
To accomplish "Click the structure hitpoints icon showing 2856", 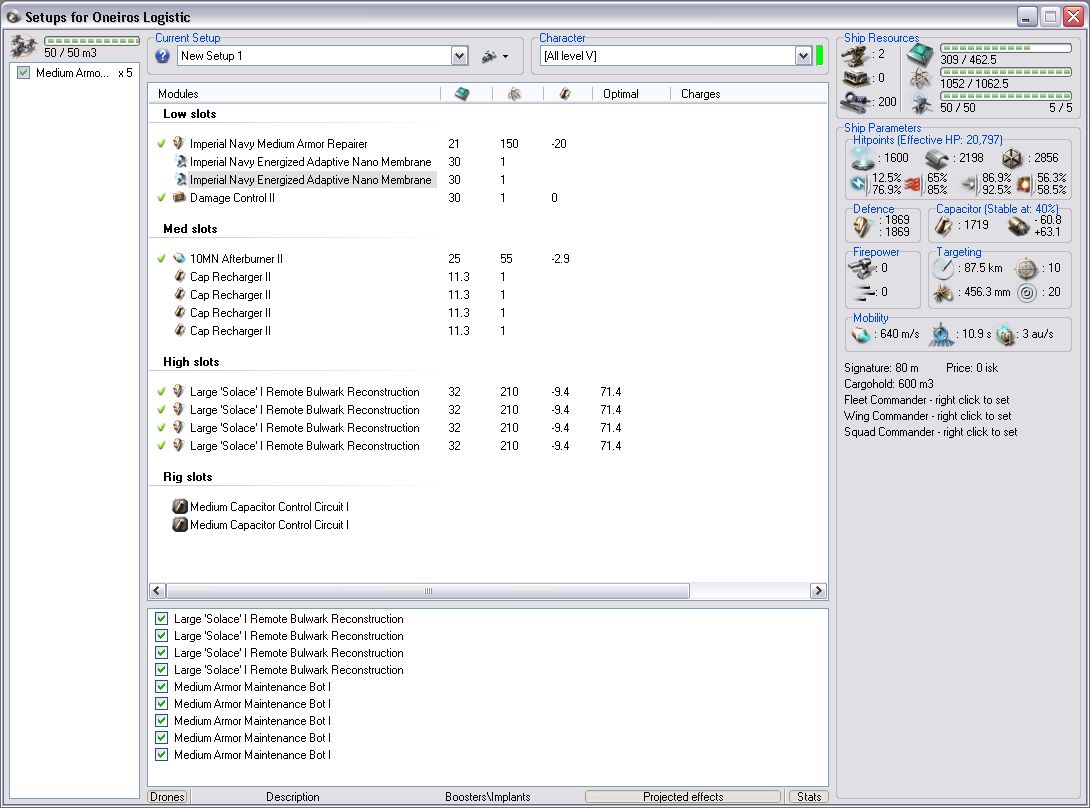I will 1012,159.
